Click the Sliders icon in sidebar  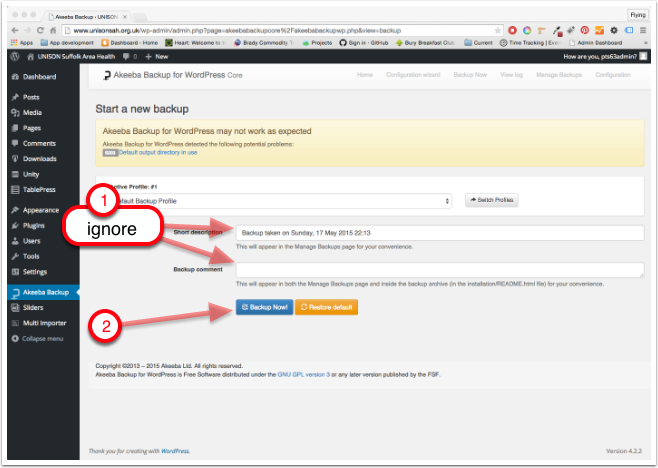pos(16,308)
